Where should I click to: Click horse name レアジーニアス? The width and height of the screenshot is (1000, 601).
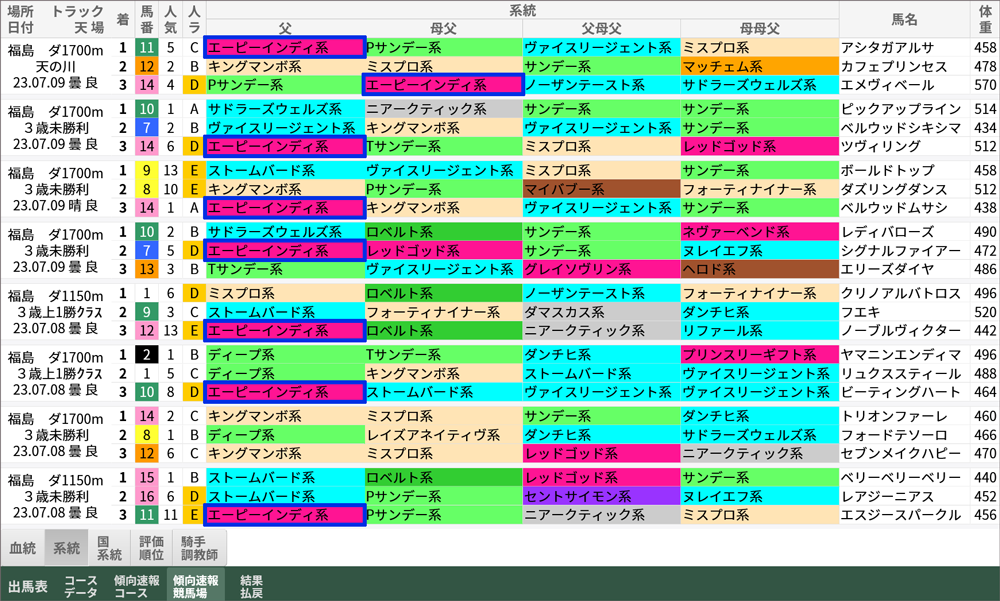pyautogui.click(x=887, y=496)
